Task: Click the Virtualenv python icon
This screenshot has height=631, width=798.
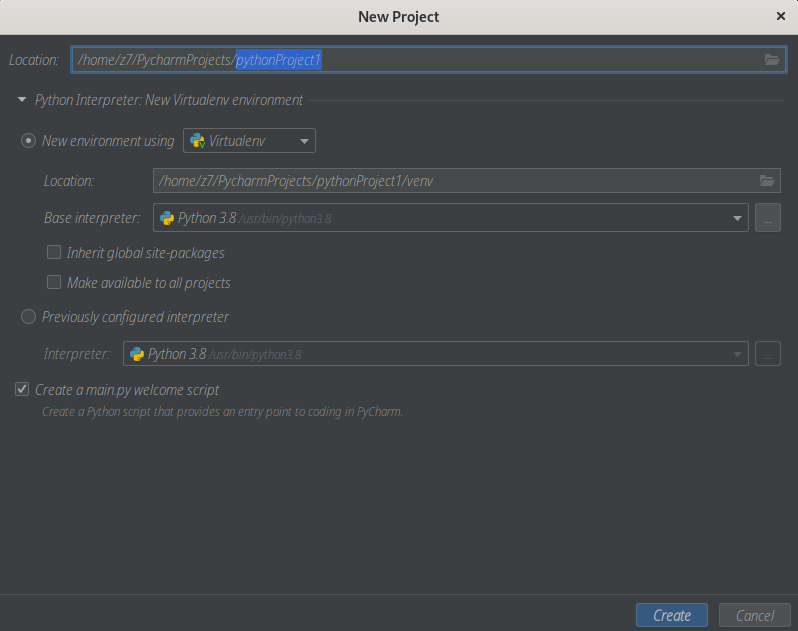Action: (197, 140)
